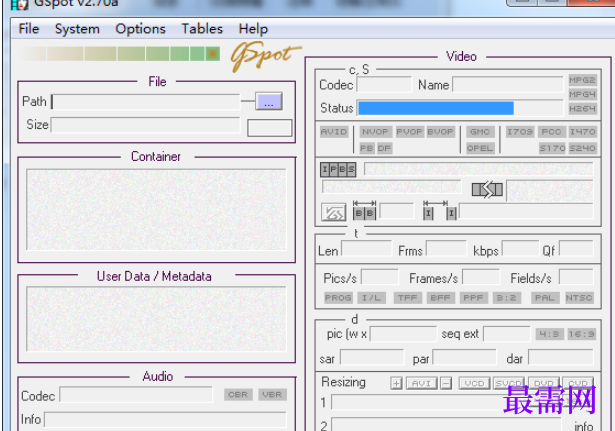Screen dimensions: 615x431
Task: Click the PPF indicator badge
Action: coord(473,298)
